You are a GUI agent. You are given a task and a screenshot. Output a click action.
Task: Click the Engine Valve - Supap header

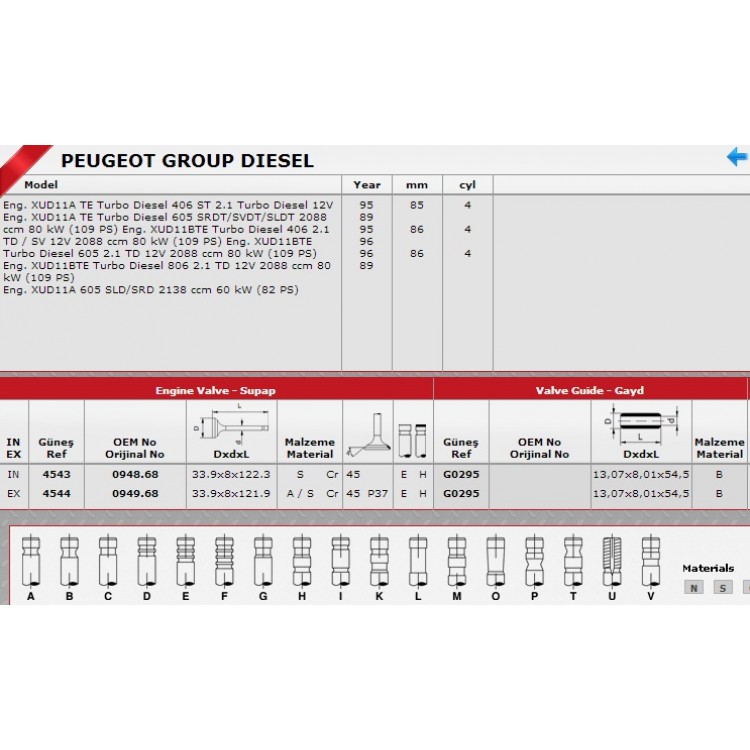(x=216, y=390)
